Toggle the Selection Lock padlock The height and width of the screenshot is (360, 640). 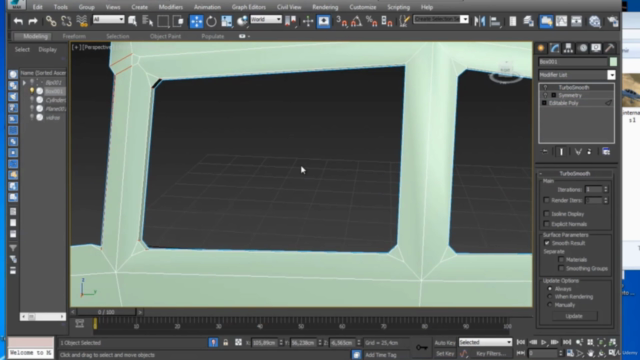click(225, 342)
